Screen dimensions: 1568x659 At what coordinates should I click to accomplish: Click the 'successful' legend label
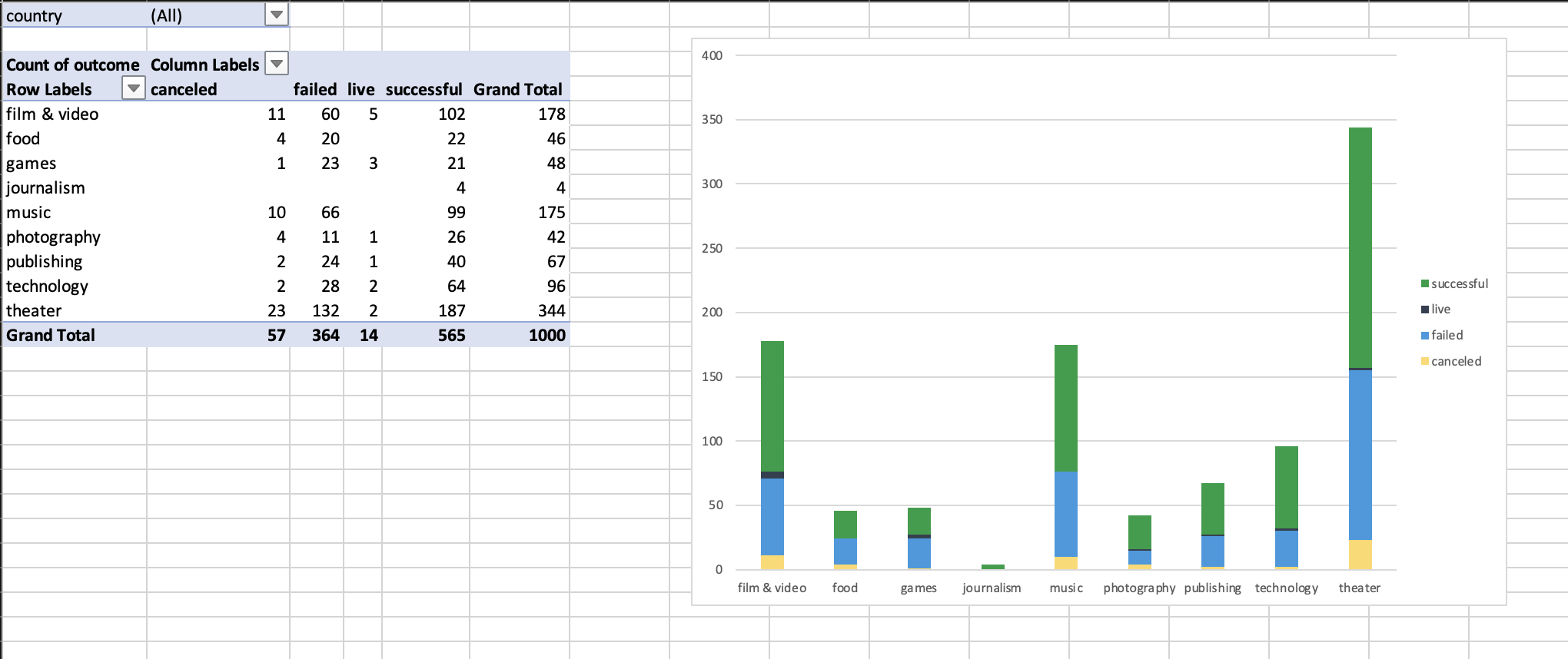pyautogui.click(x=1460, y=284)
